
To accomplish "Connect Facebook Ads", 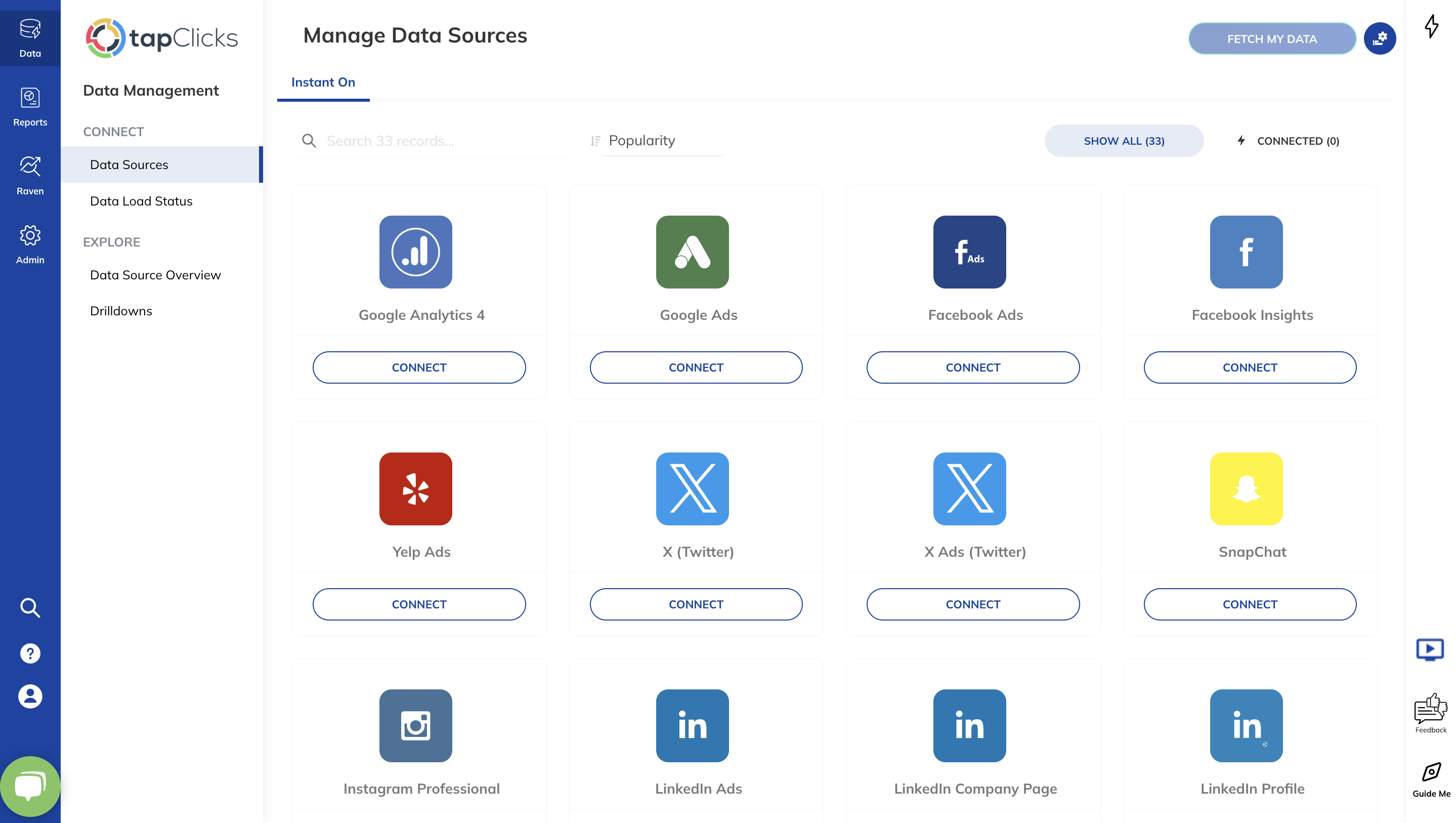I will point(973,367).
